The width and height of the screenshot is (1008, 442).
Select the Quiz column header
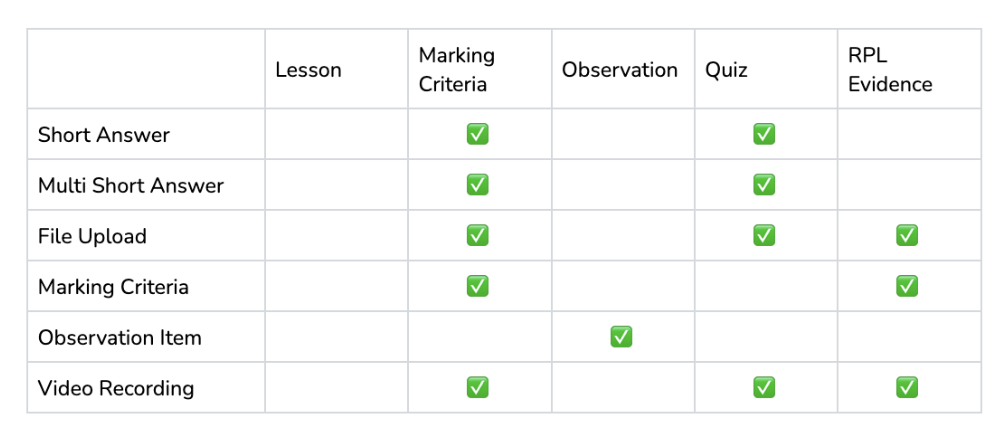(726, 69)
